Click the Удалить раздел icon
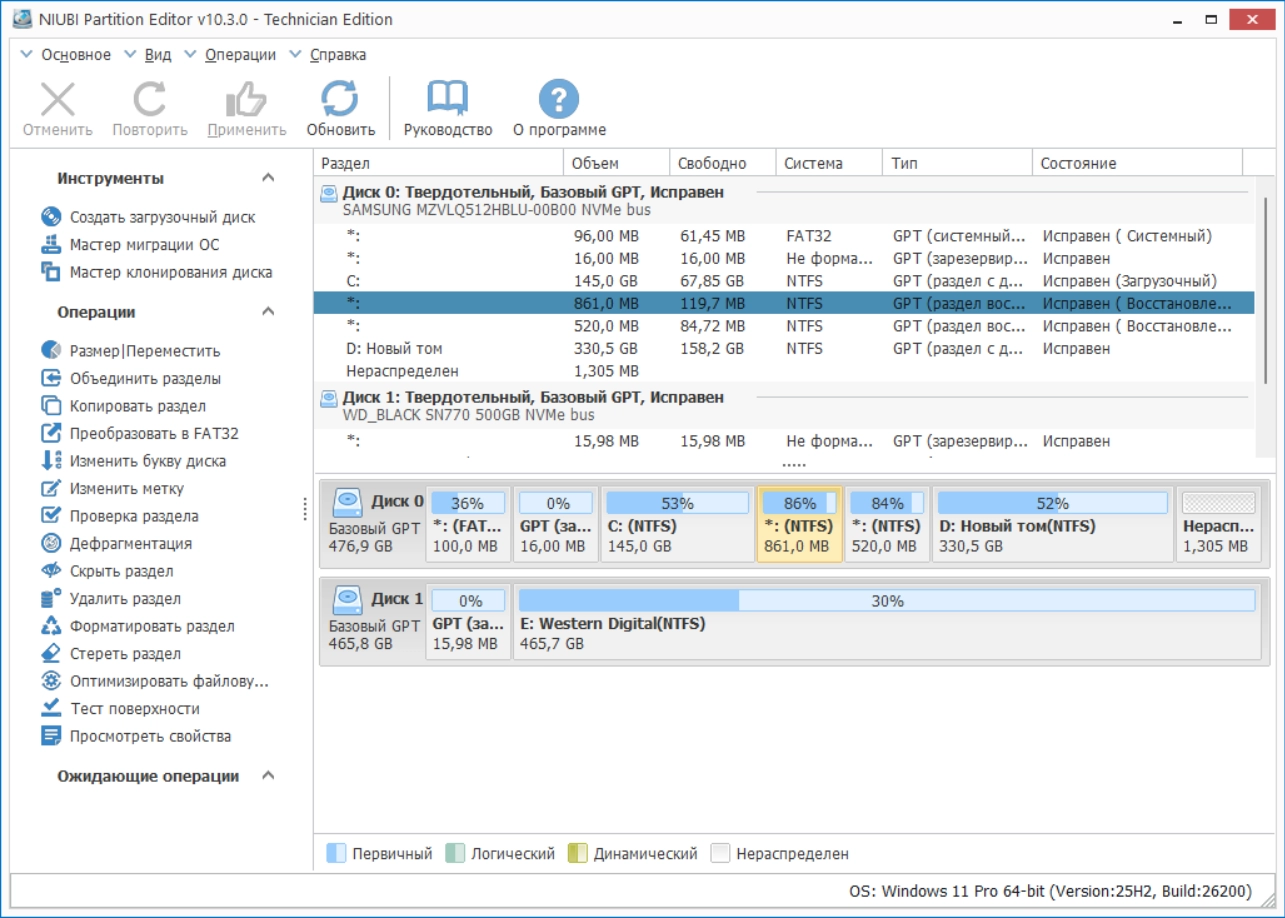The height and width of the screenshot is (918, 1285). 51,599
